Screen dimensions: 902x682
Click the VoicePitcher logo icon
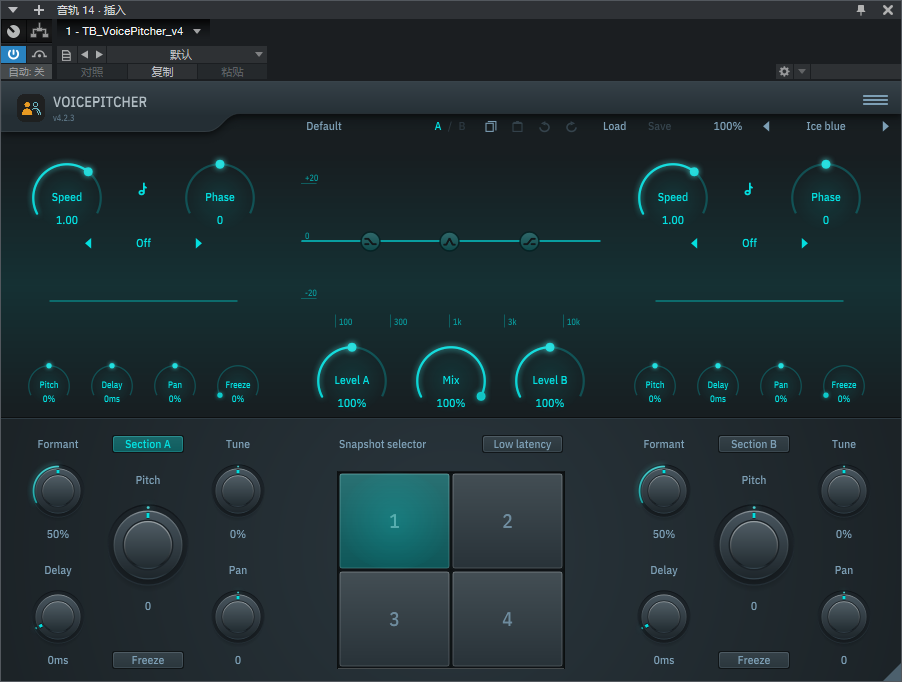click(31, 108)
